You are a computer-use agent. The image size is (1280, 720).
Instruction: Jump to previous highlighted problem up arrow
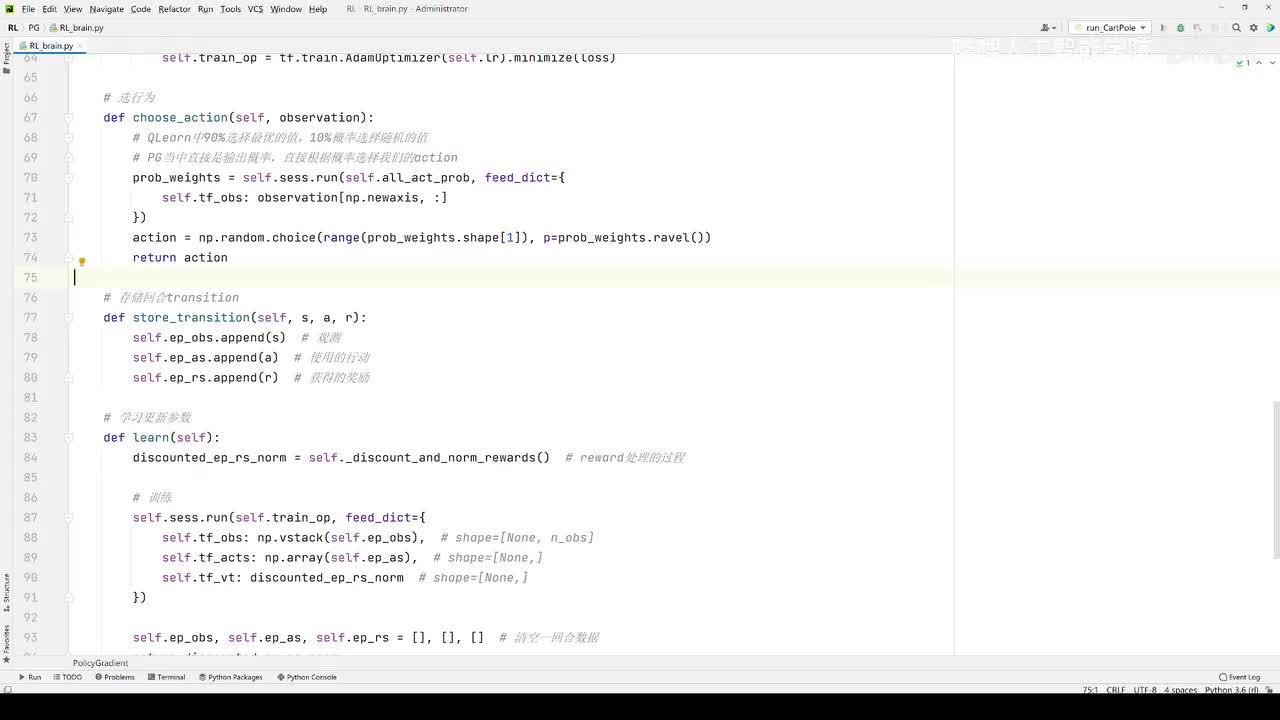coord(1257,62)
